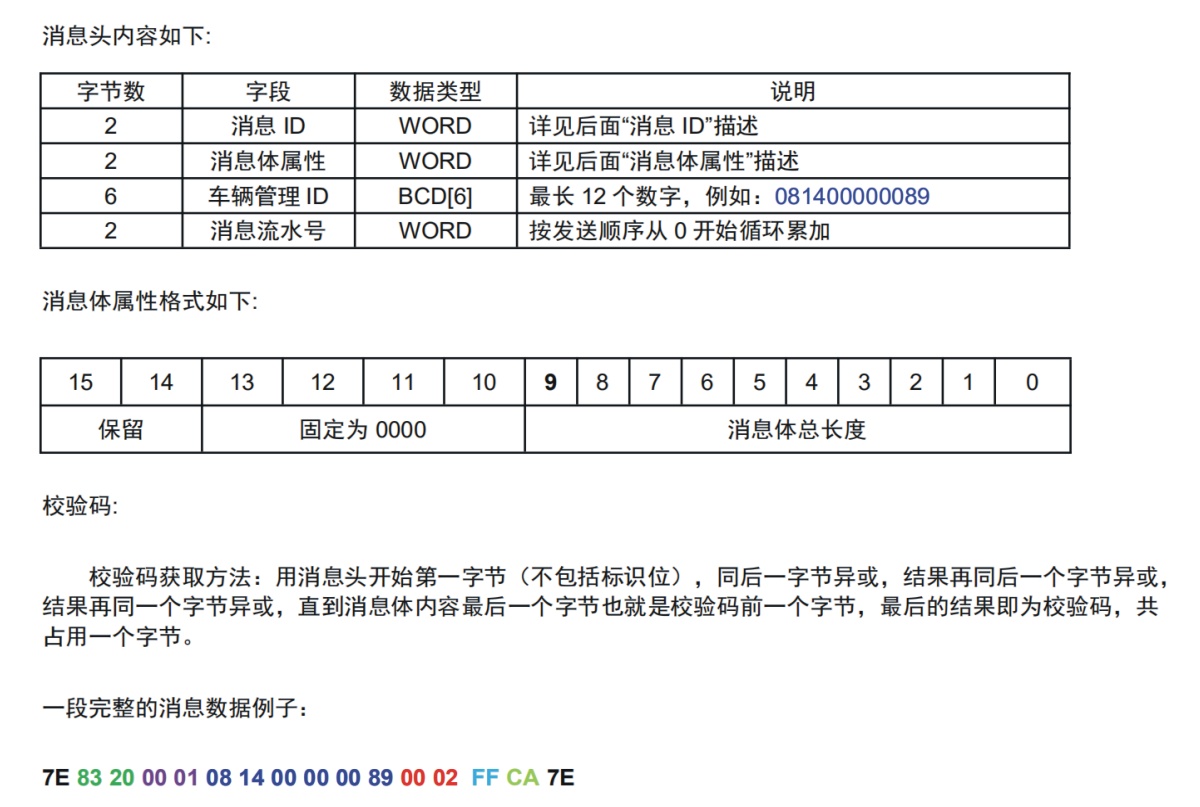This screenshot has height=807, width=1200.
Task: Click the opening "7E" byte before 83
Action: tap(56, 778)
